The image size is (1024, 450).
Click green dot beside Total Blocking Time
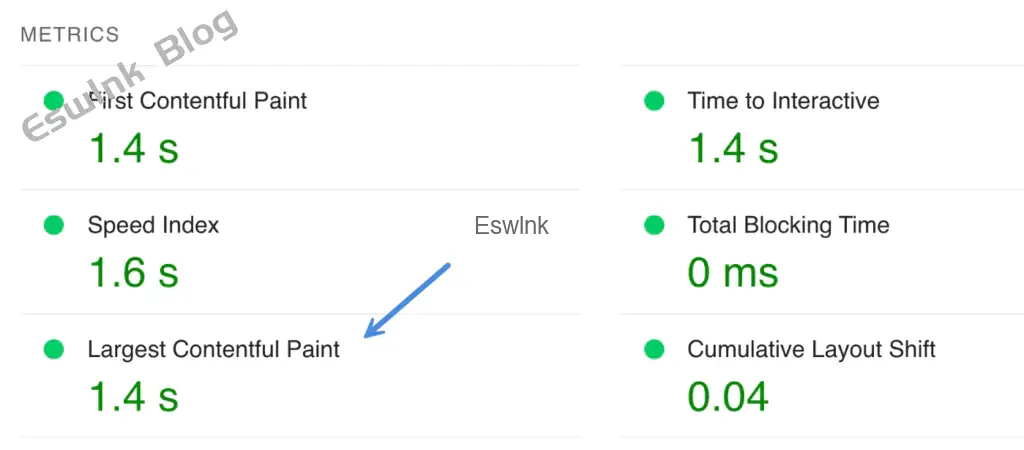(654, 225)
